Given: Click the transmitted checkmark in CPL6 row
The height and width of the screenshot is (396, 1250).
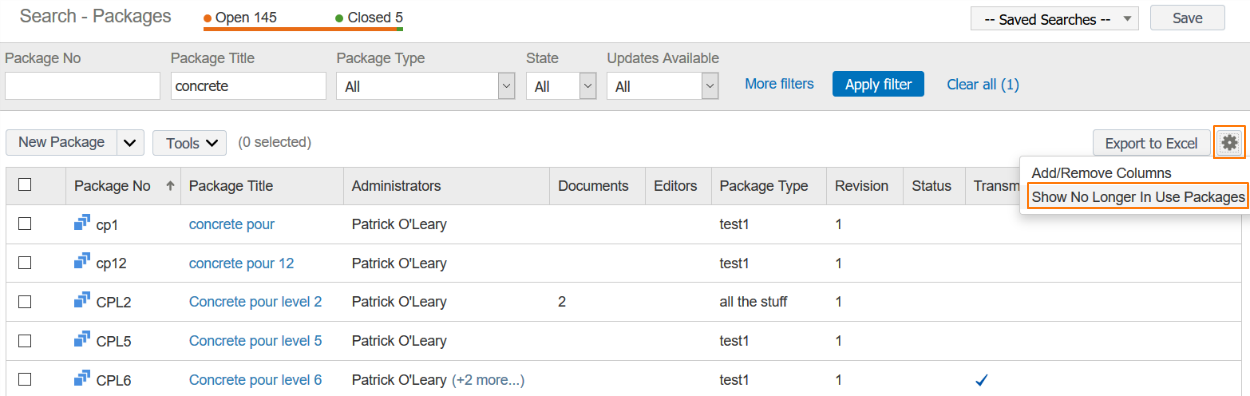Looking at the screenshot, I should (982, 380).
